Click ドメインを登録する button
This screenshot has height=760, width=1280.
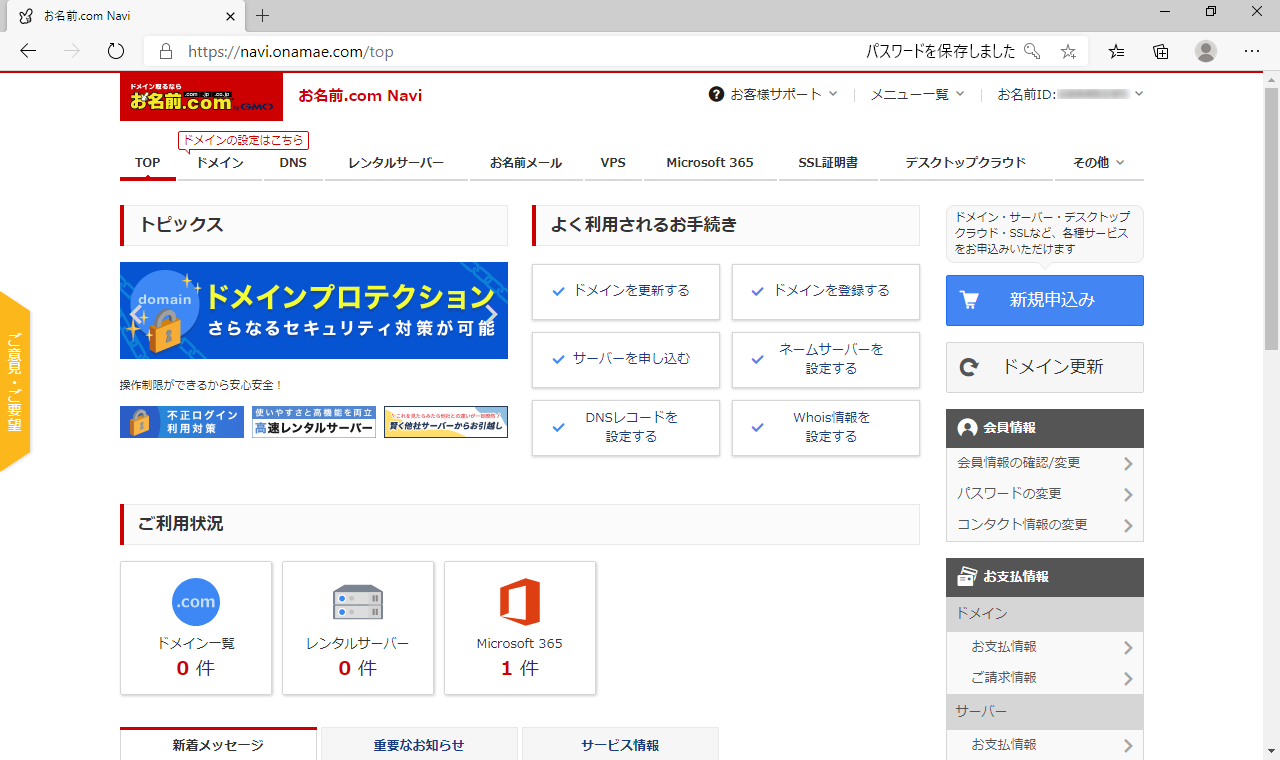click(x=826, y=292)
